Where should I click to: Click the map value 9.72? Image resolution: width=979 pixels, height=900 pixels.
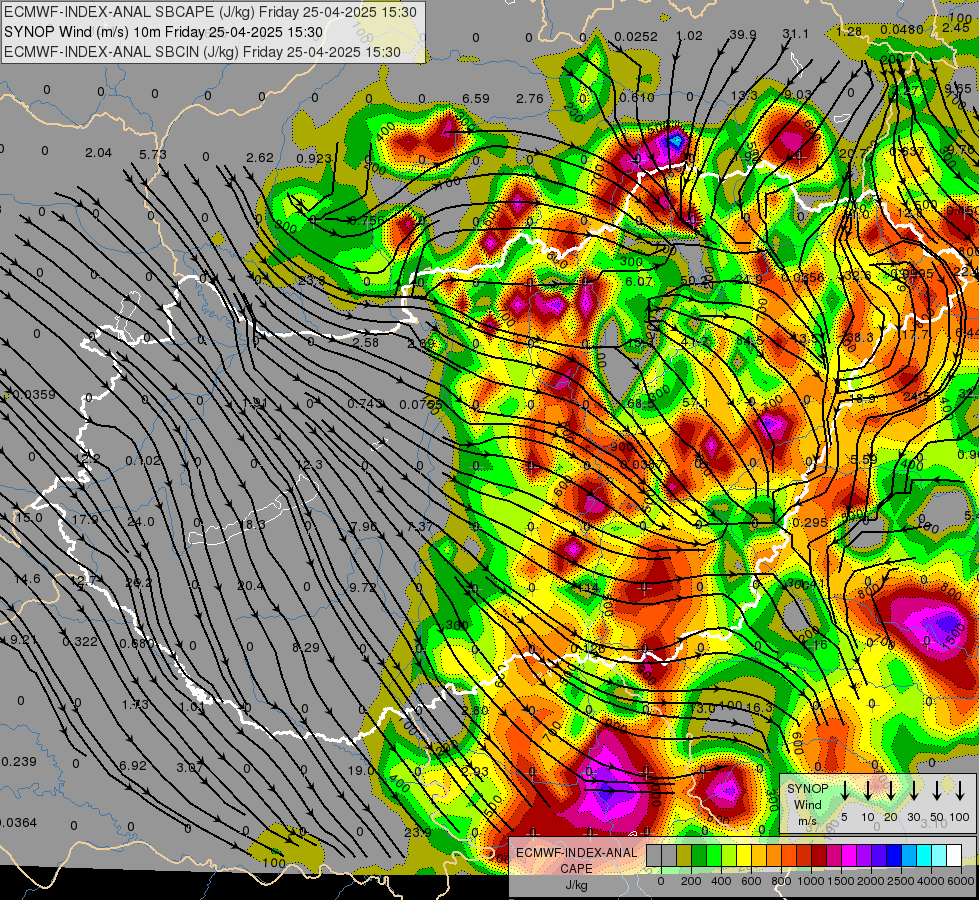coord(363,588)
